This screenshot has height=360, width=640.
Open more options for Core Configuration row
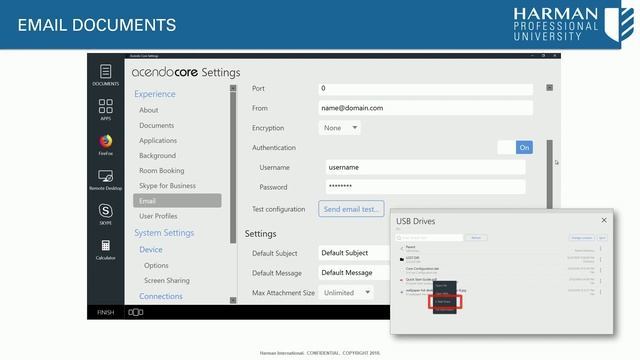600,270
